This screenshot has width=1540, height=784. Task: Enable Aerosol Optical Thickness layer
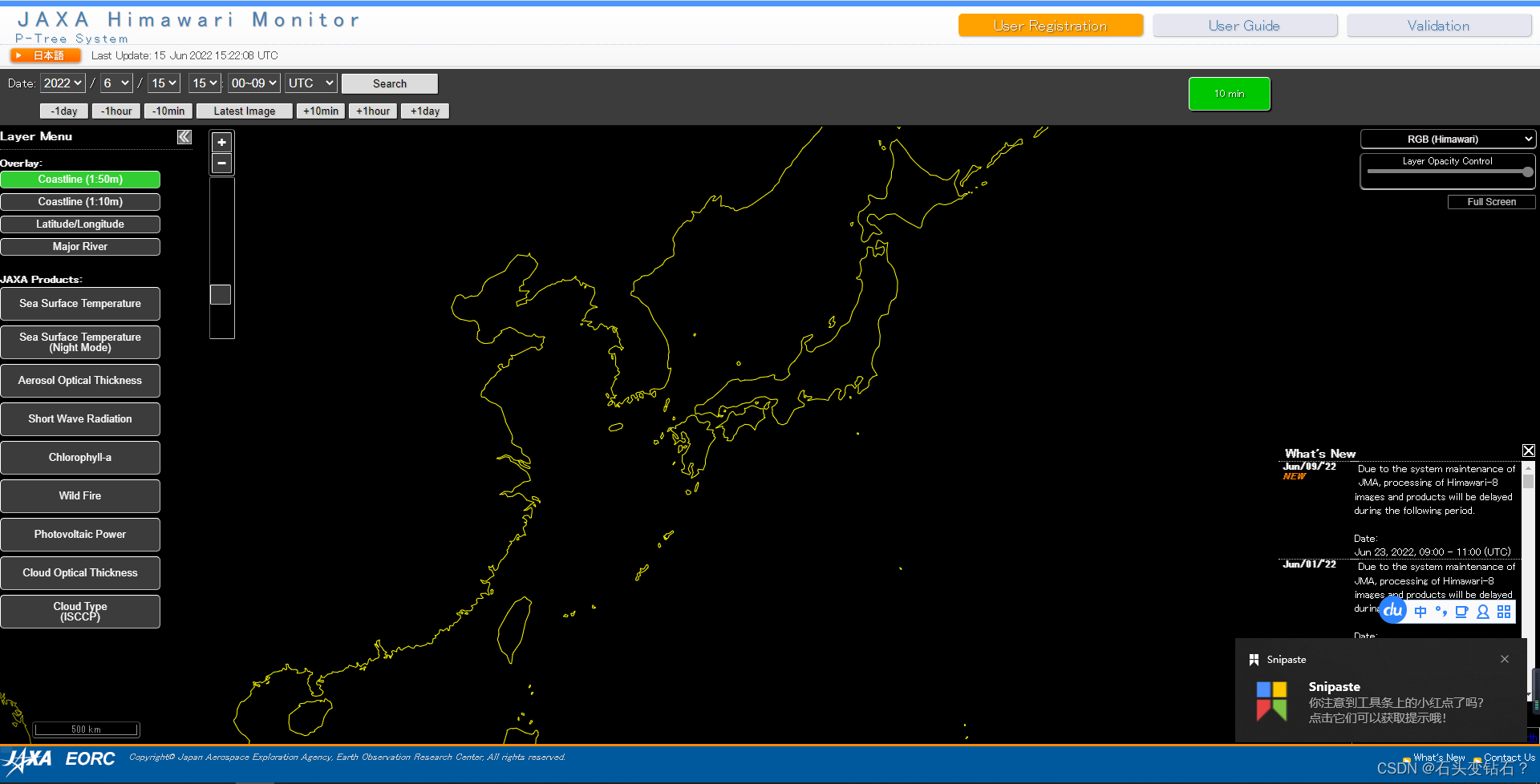(x=80, y=381)
